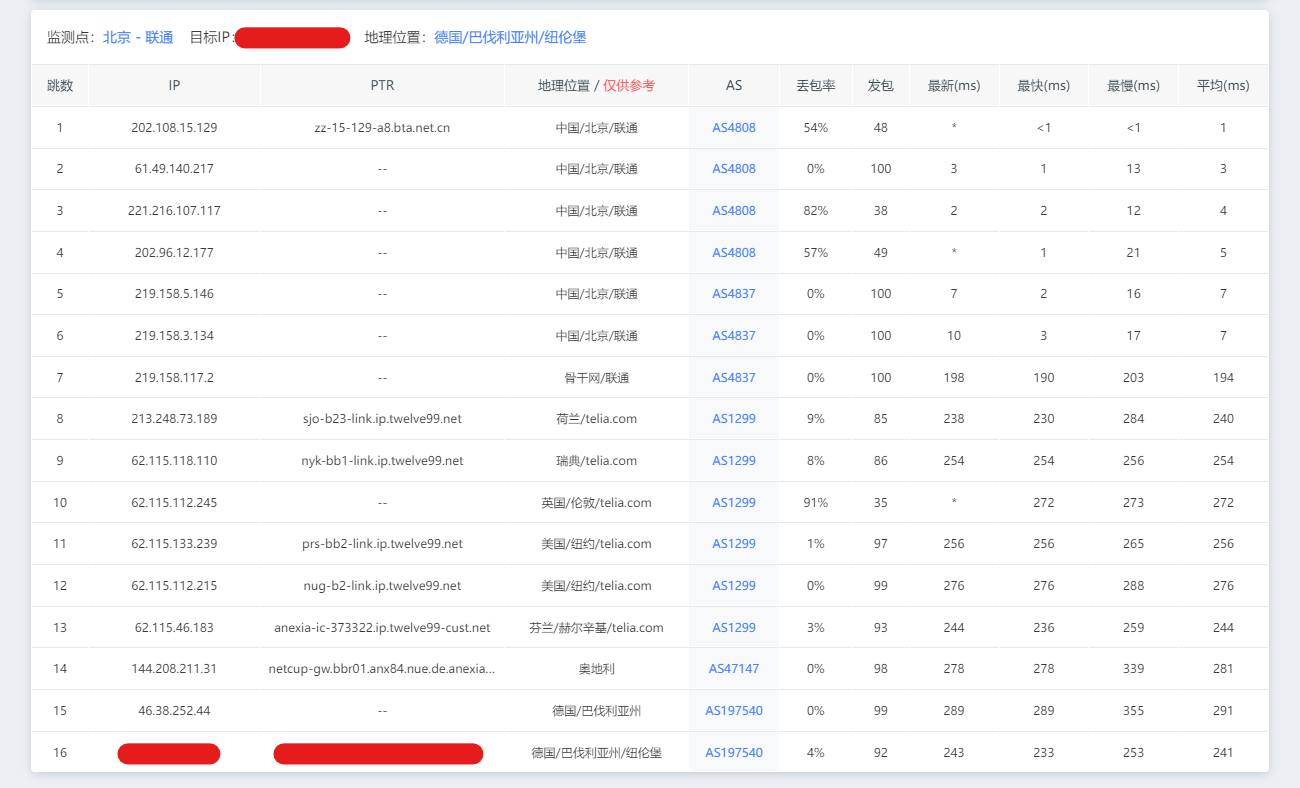The height and width of the screenshot is (788, 1300).
Task: Open AS1299 link for 62.115.112.245
Action: tap(734, 503)
